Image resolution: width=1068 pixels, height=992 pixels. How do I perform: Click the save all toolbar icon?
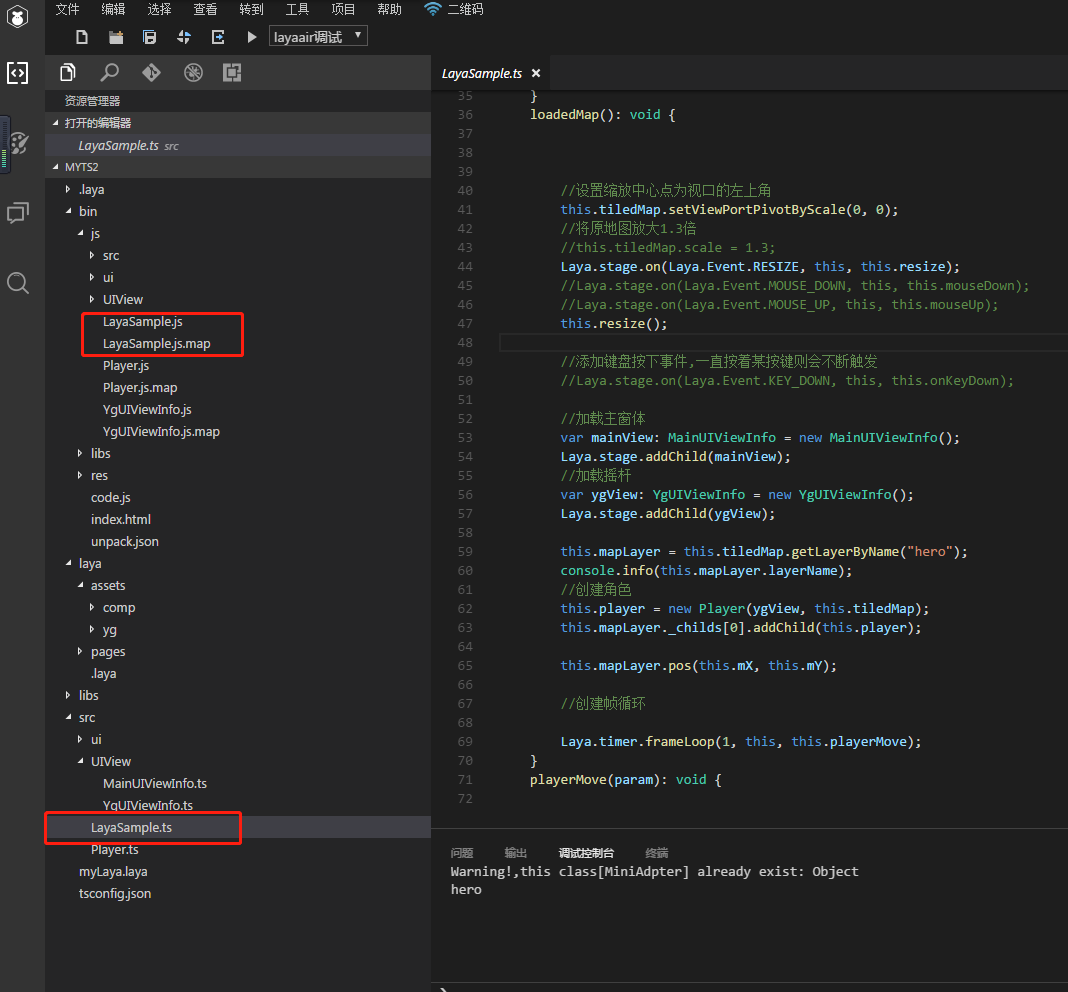point(150,37)
